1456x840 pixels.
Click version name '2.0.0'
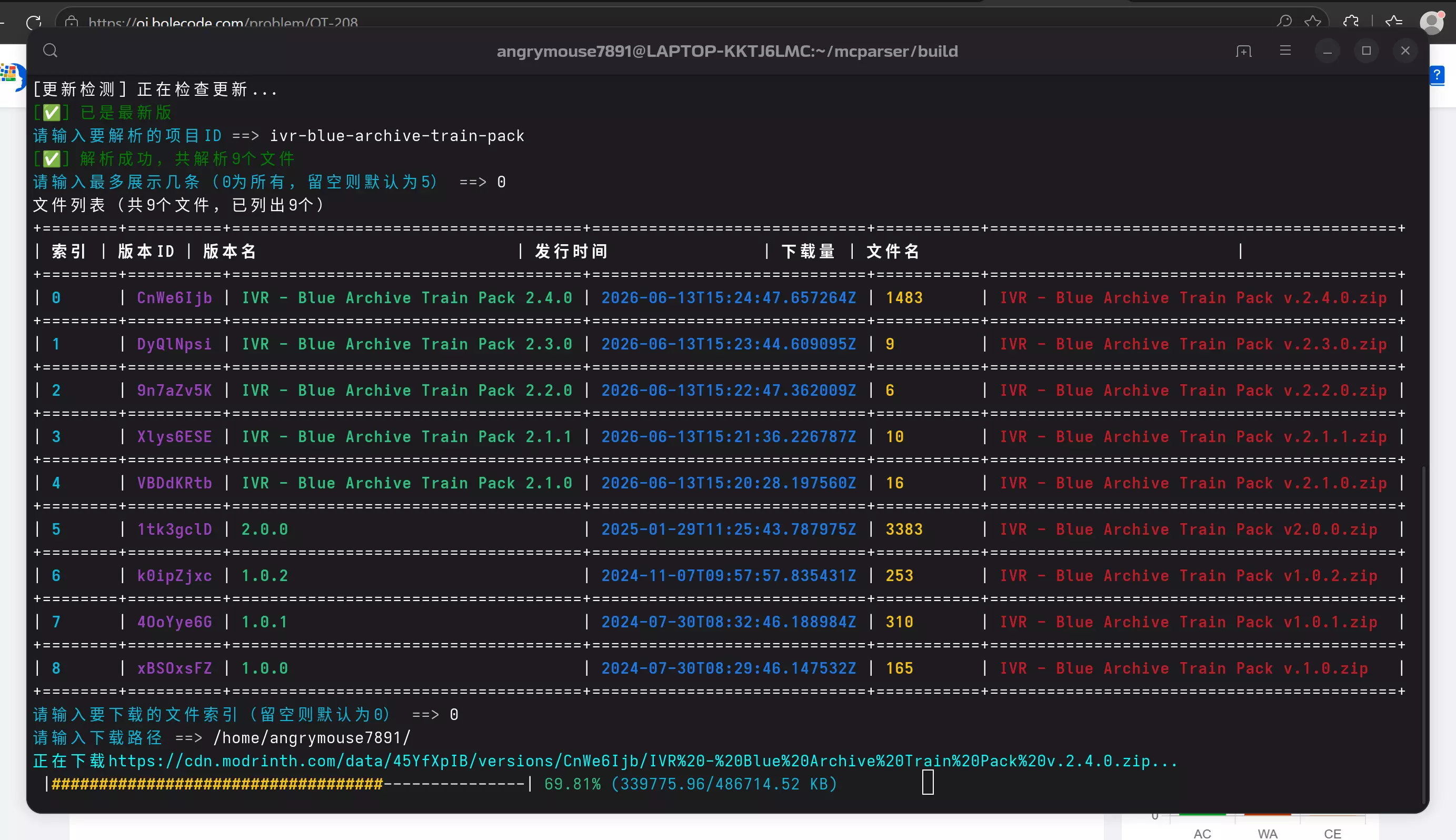(x=264, y=529)
